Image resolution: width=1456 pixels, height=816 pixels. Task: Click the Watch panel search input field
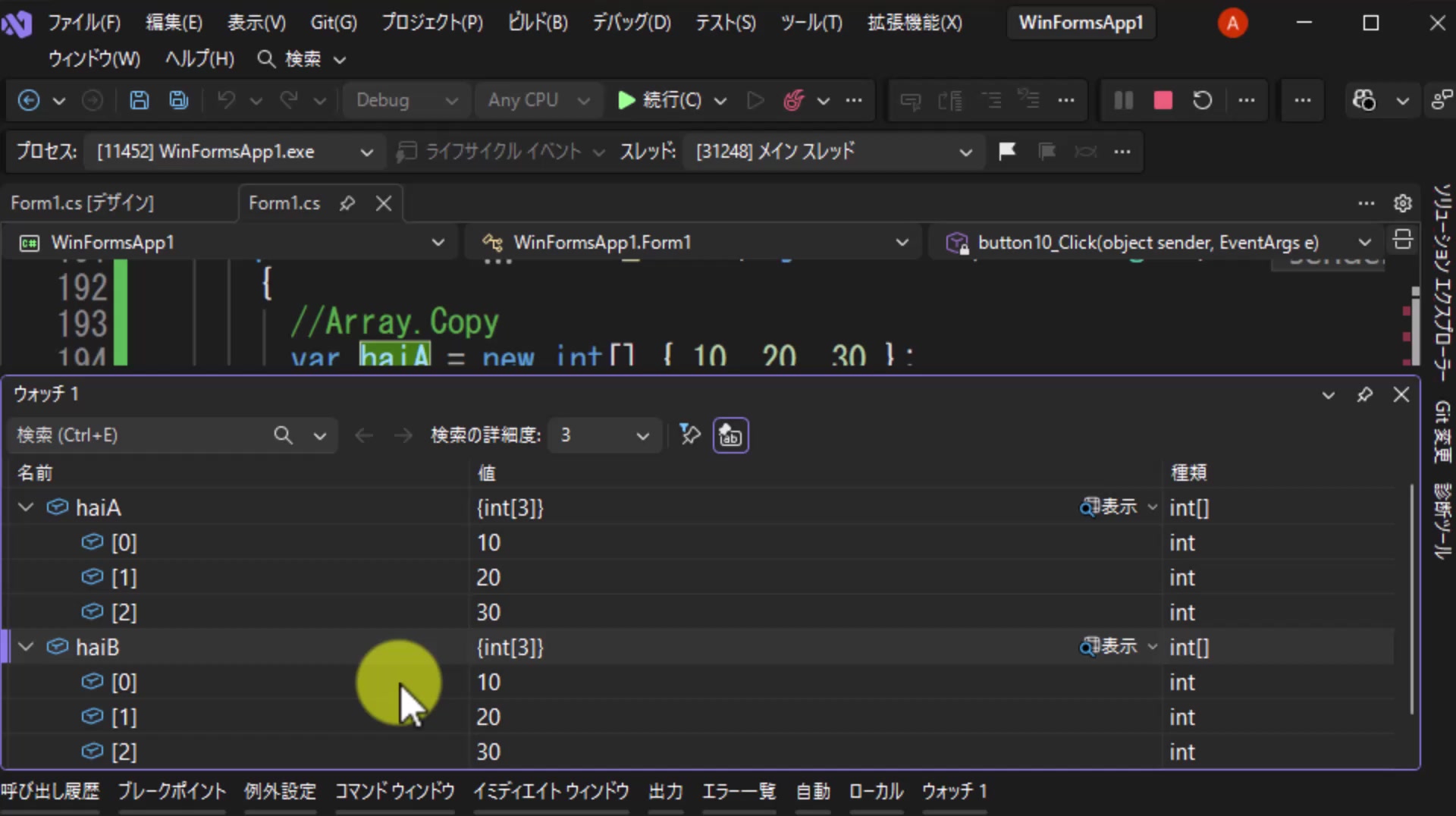click(x=140, y=435)
